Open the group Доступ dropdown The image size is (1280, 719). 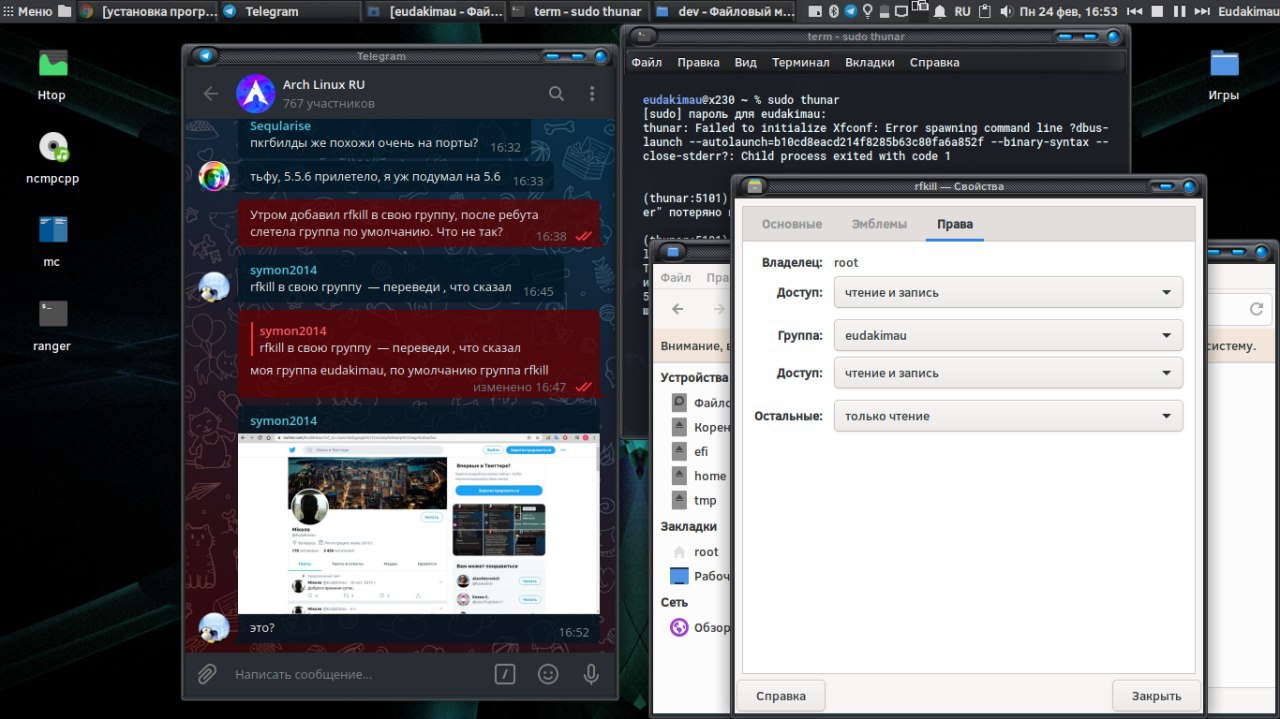[1008, 373]
